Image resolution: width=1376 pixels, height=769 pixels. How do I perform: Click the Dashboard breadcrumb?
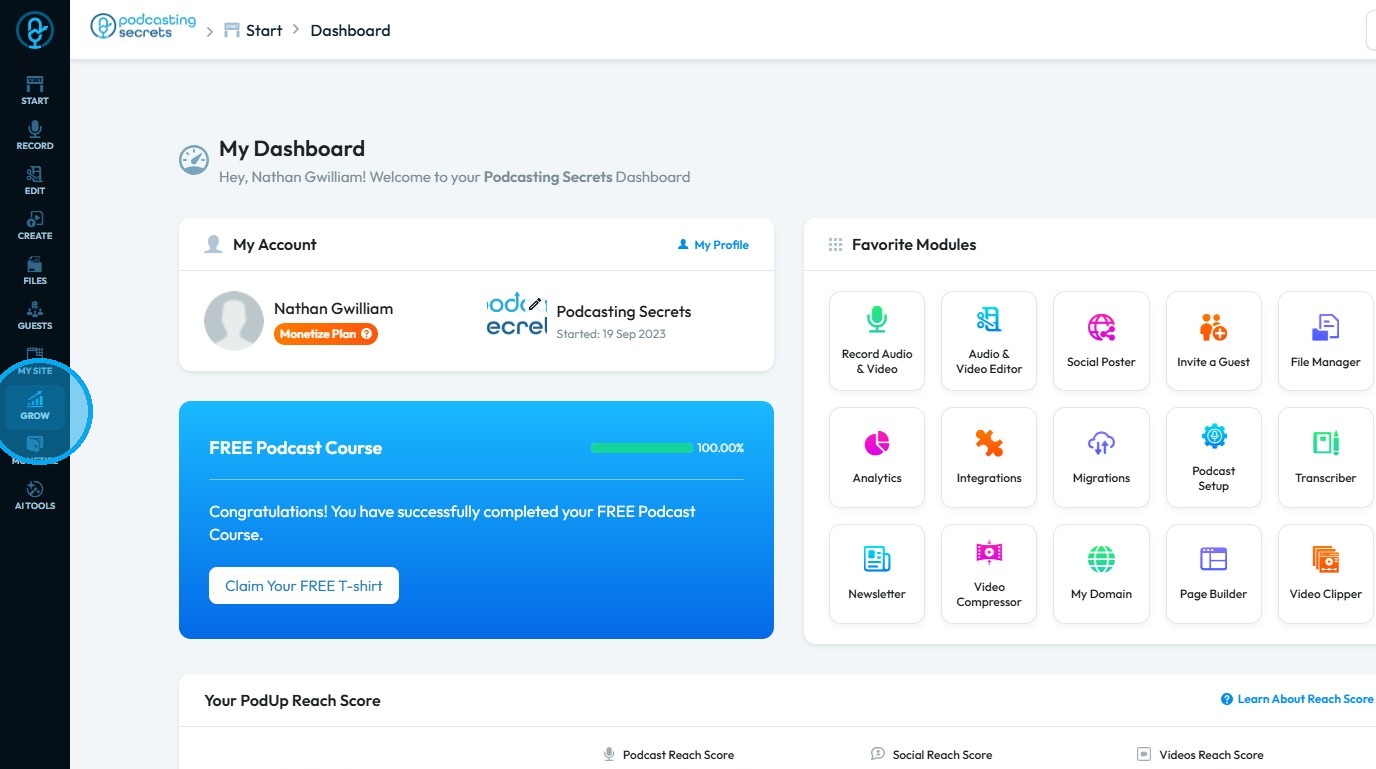(350, 30)
